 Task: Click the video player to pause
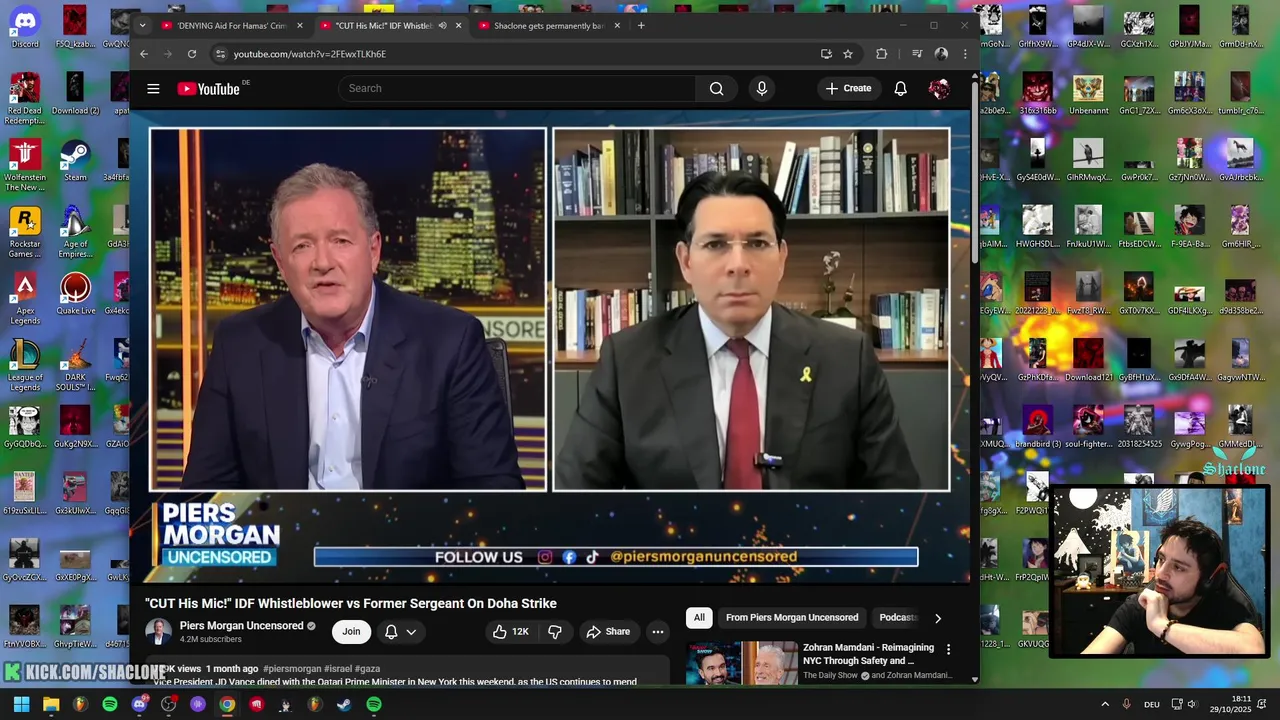549,345
